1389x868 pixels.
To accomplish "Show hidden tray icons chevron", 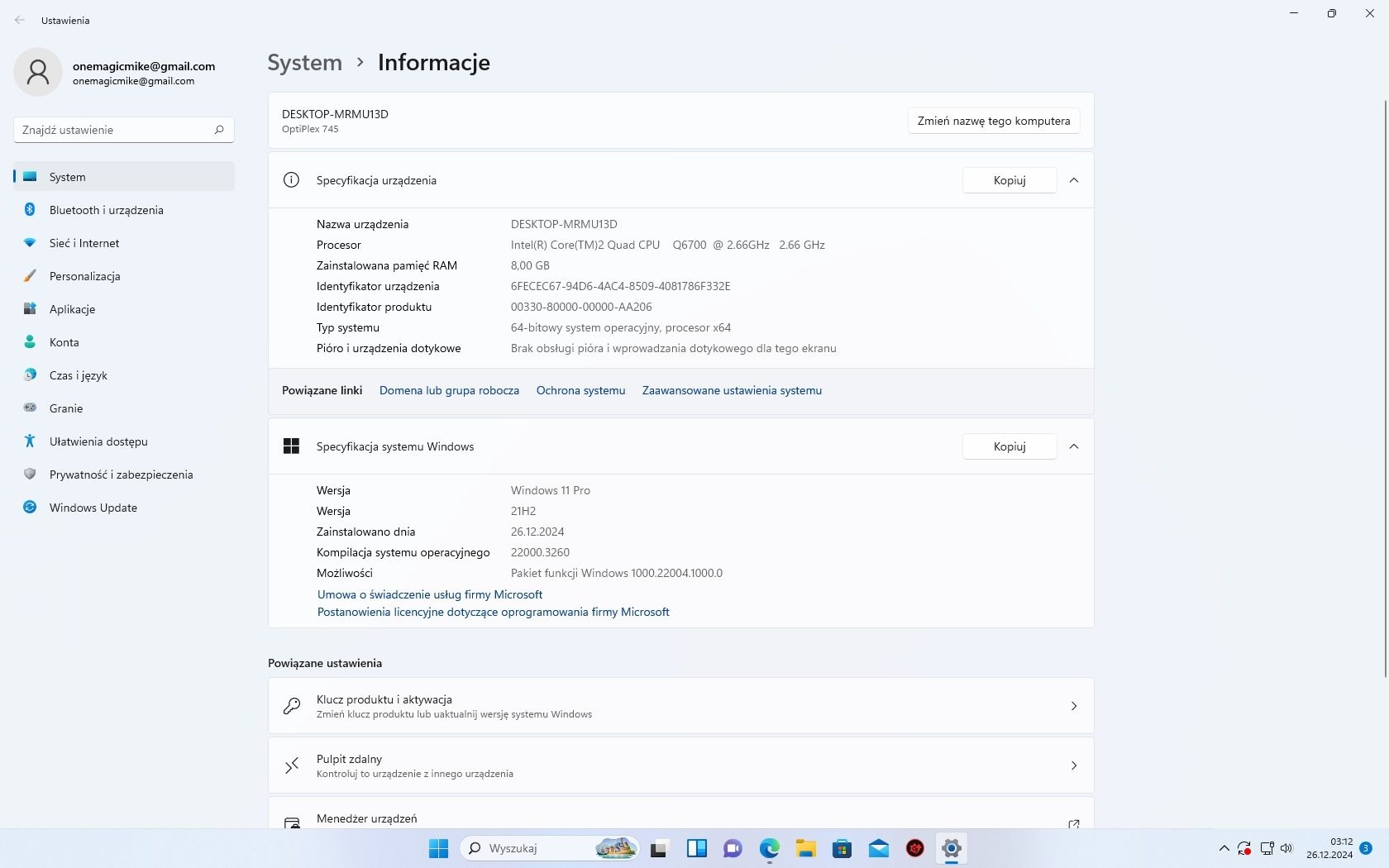I will pos(1224,848).
